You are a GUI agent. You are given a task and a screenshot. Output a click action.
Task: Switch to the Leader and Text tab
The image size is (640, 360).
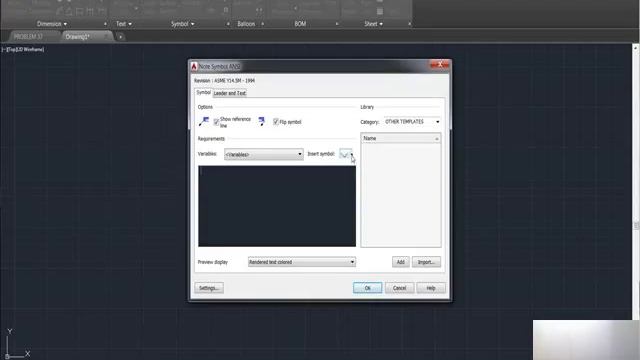pyautogui.click(x=230, y=93)
